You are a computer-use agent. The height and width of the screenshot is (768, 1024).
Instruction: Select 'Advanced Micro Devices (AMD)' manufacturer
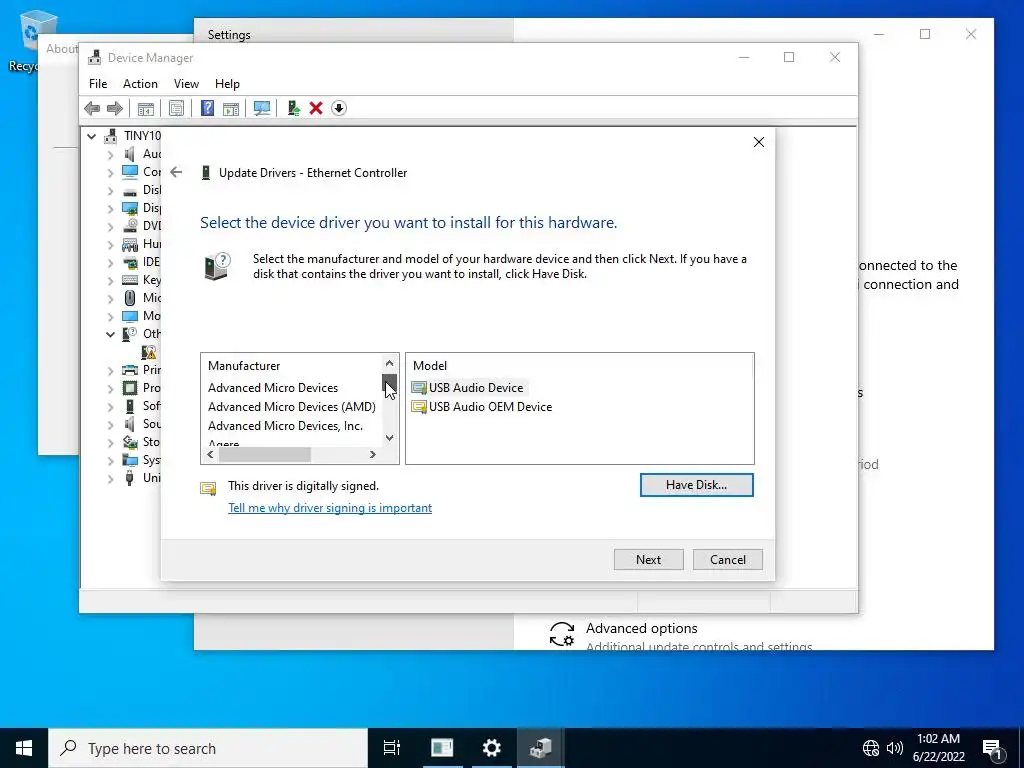tap(292, 407)
